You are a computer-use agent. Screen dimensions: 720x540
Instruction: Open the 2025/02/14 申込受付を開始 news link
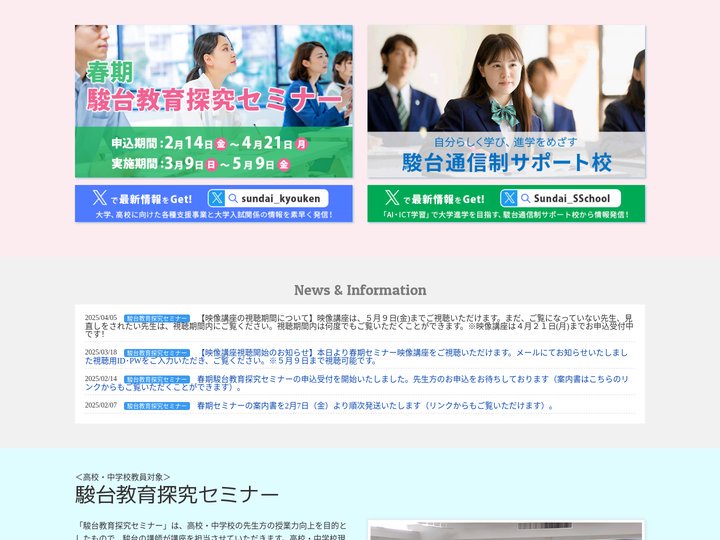point(356,382)
